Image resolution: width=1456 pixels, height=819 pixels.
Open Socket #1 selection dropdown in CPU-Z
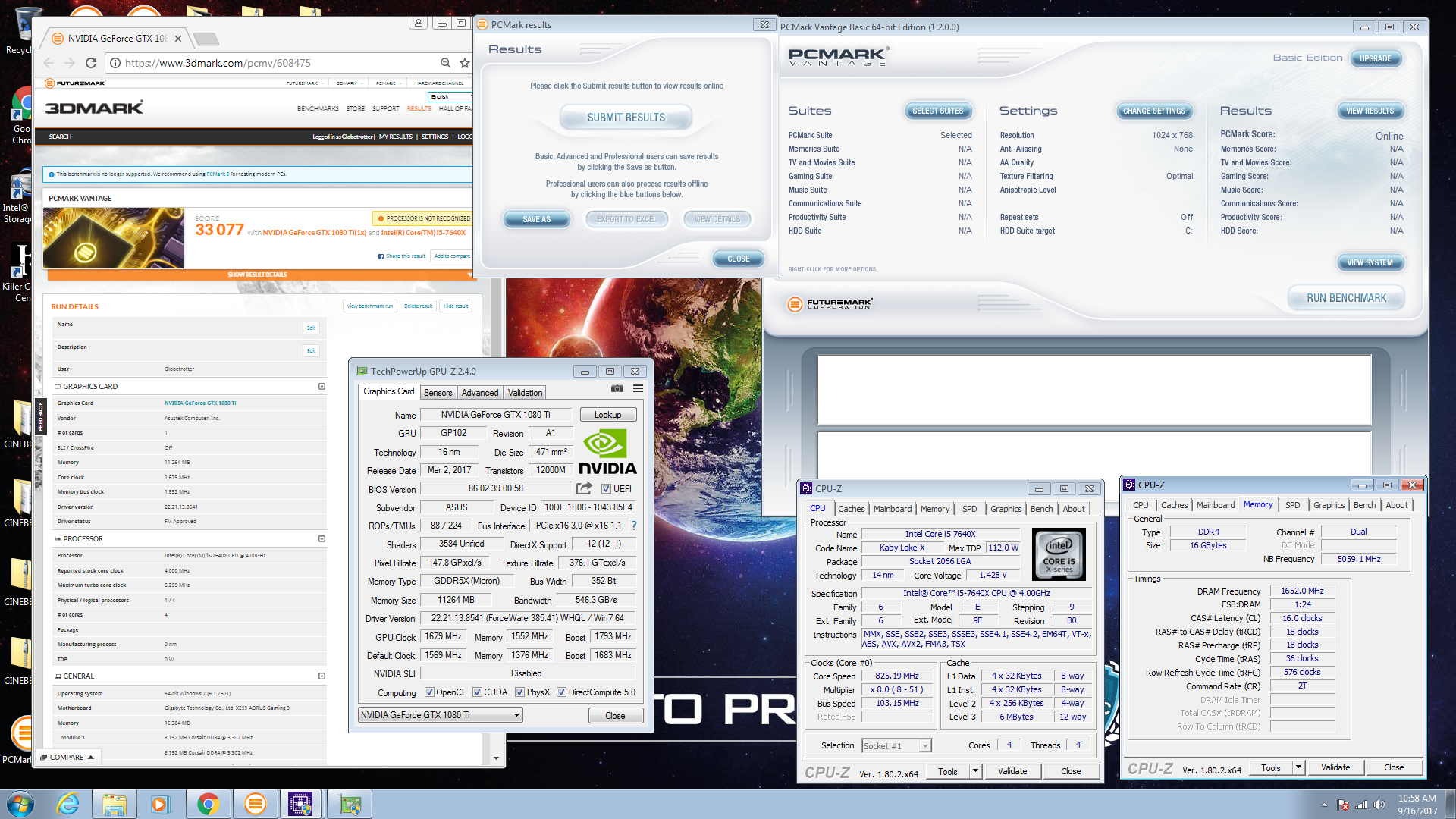[x=896, y=746]
